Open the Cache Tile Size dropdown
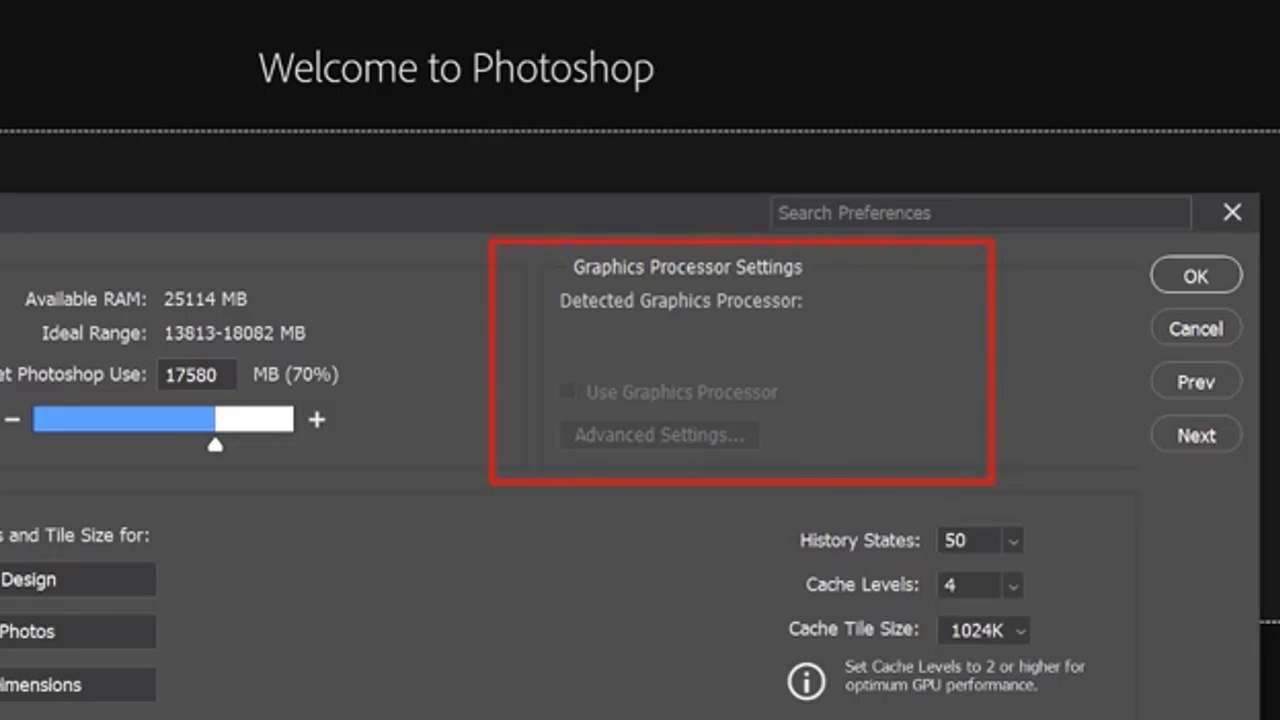Viewport: 1280px width, 720px height. (x=983, y=630)
